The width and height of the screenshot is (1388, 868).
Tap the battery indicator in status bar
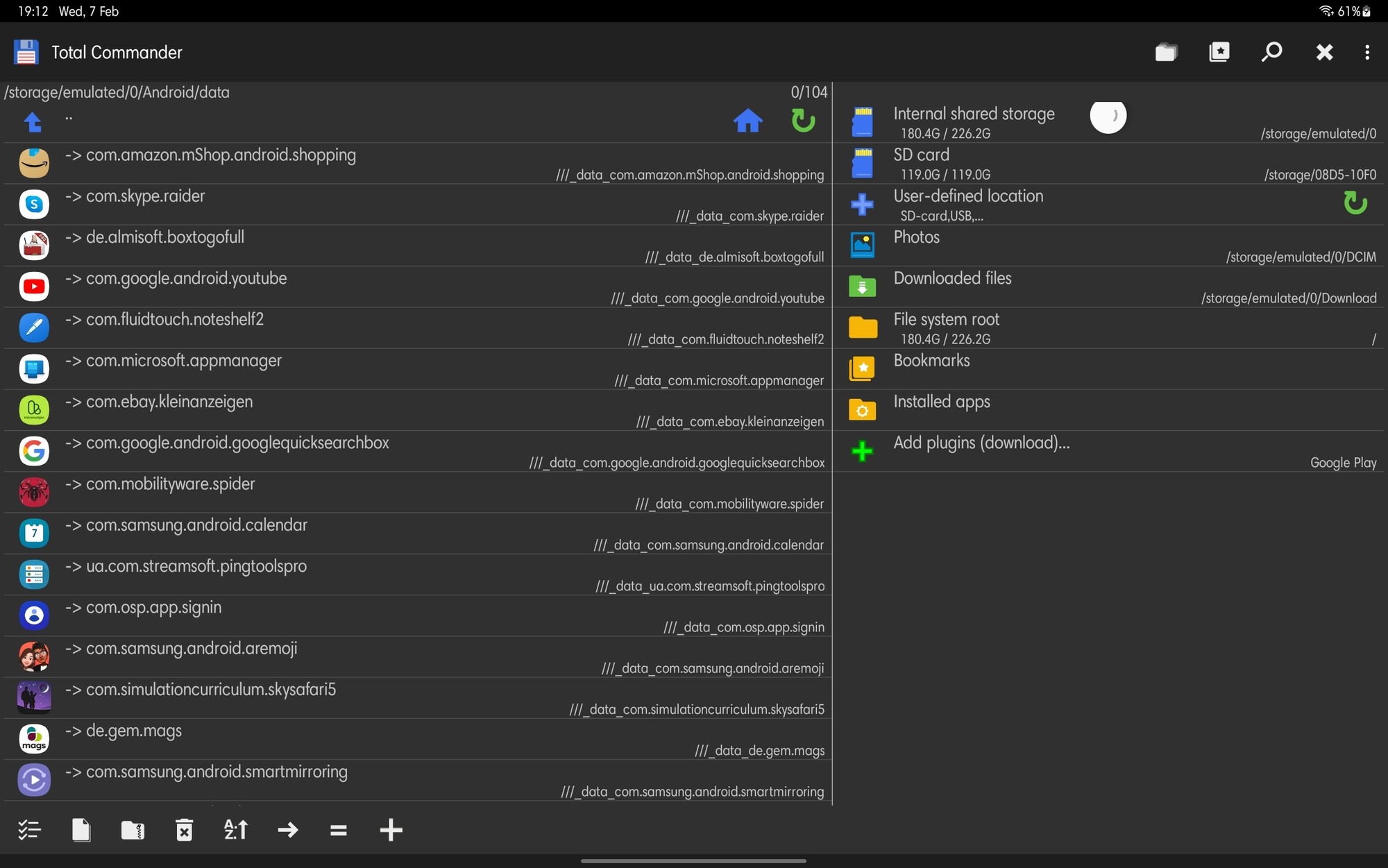tap(1366, 11)
